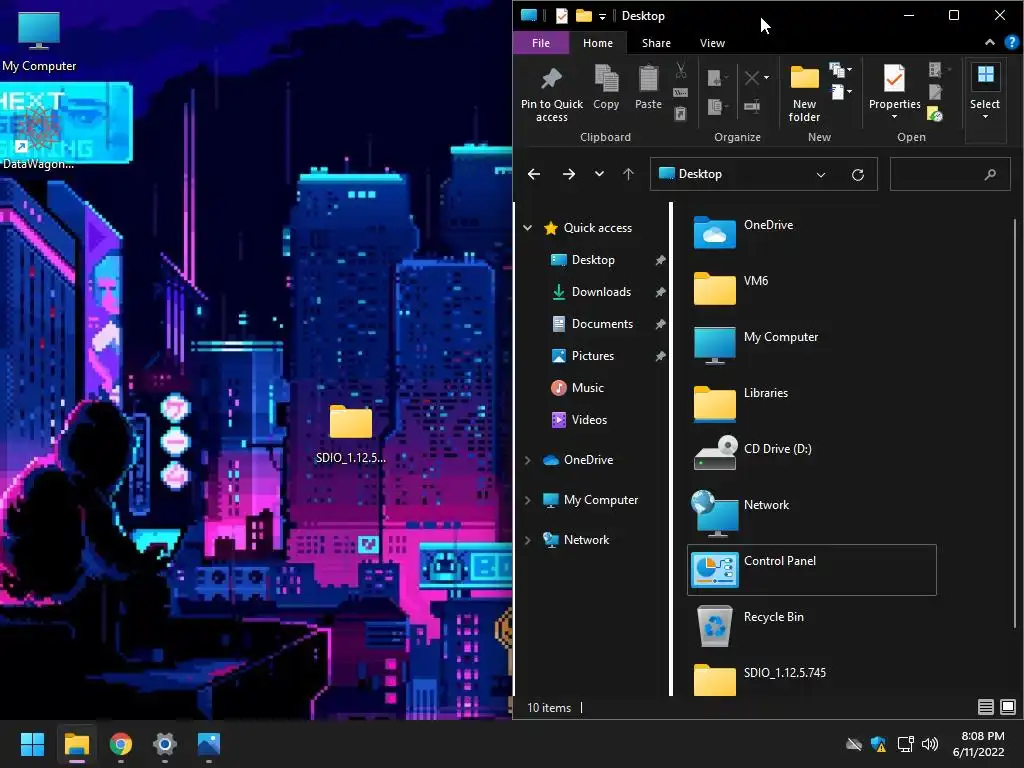
Task: Open the File menu tab
Action: (x=541, y=43)
